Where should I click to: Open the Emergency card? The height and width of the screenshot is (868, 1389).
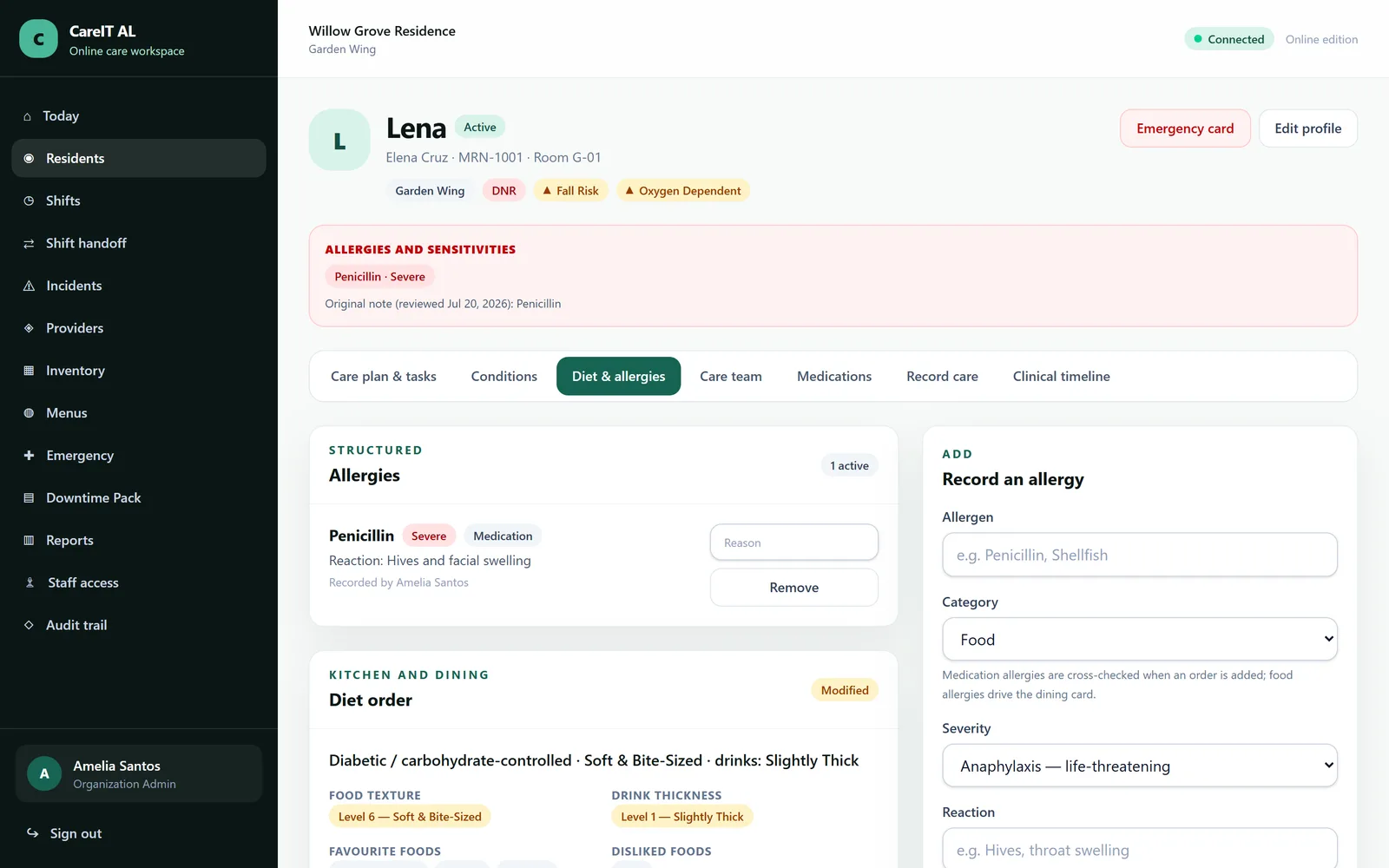coord(1185,128)
